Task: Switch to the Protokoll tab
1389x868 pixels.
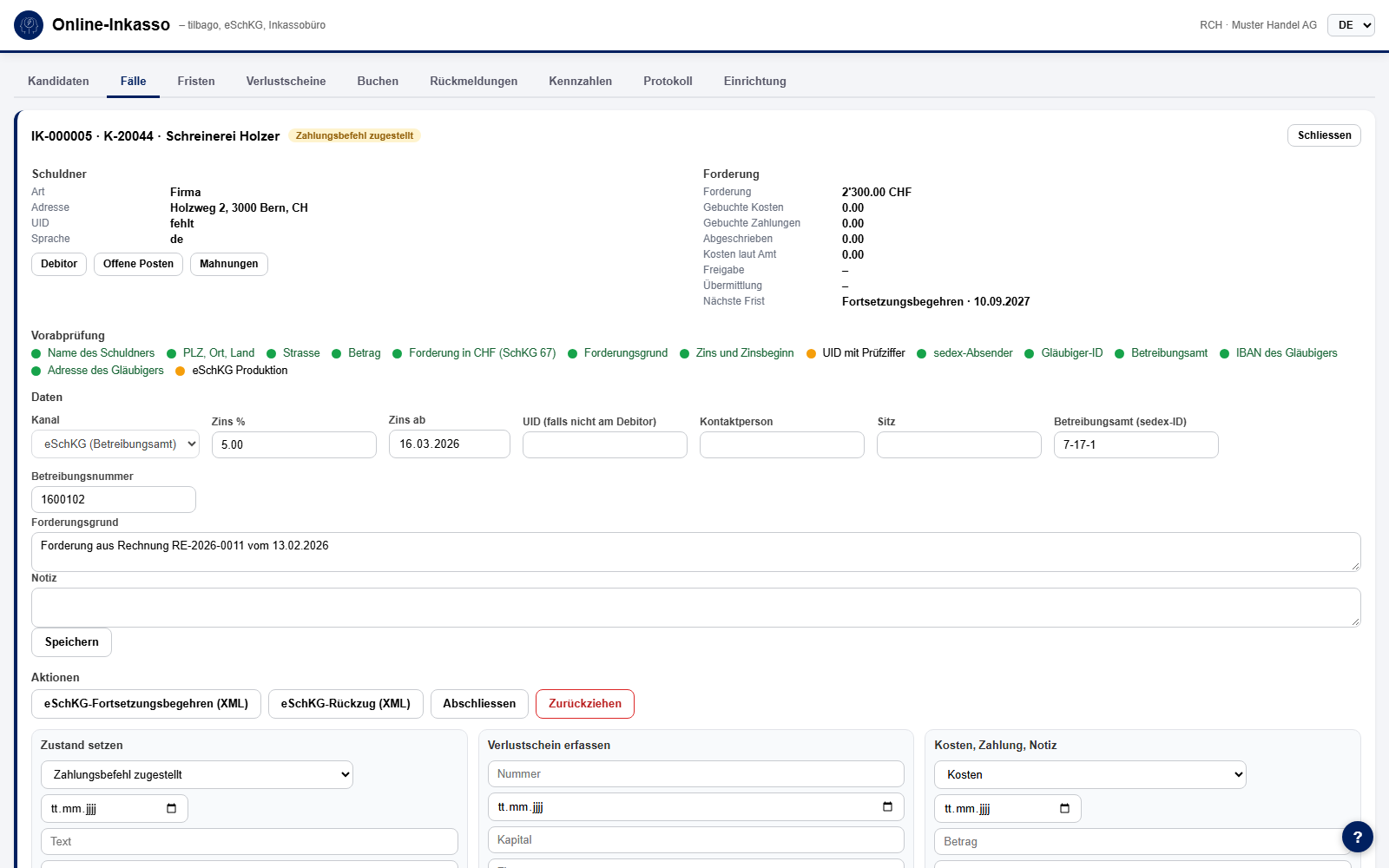Action: [668, 81]
